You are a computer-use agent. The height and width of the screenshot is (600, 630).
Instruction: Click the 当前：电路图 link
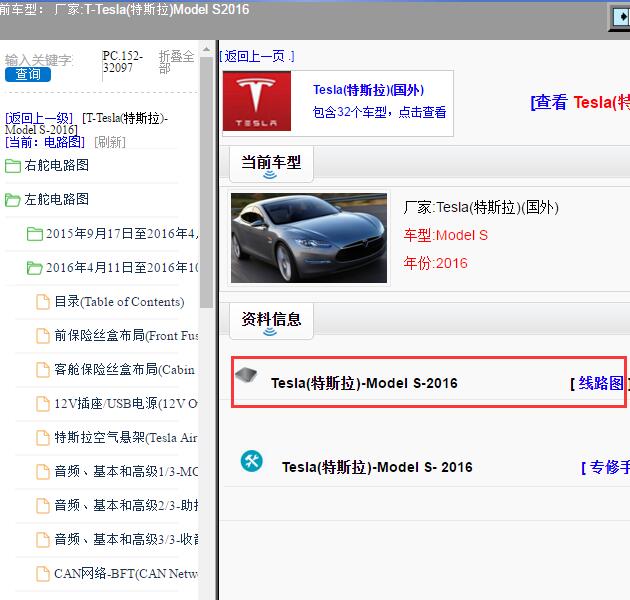(45, 142)
